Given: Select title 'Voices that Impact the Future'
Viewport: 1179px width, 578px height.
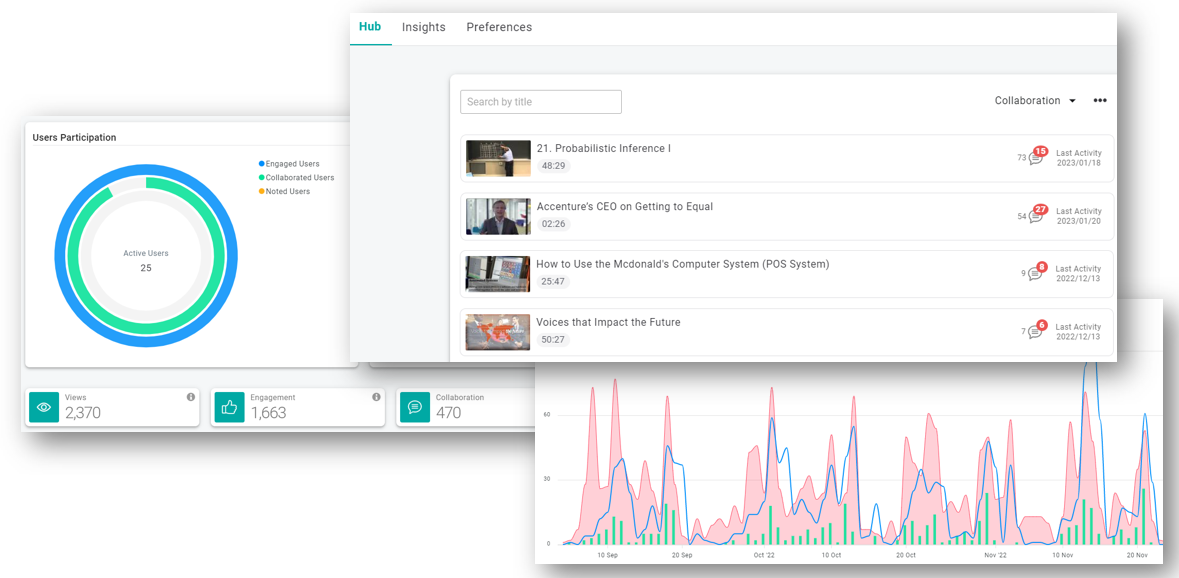Looking at the screenshot, I should pos(608,322).
